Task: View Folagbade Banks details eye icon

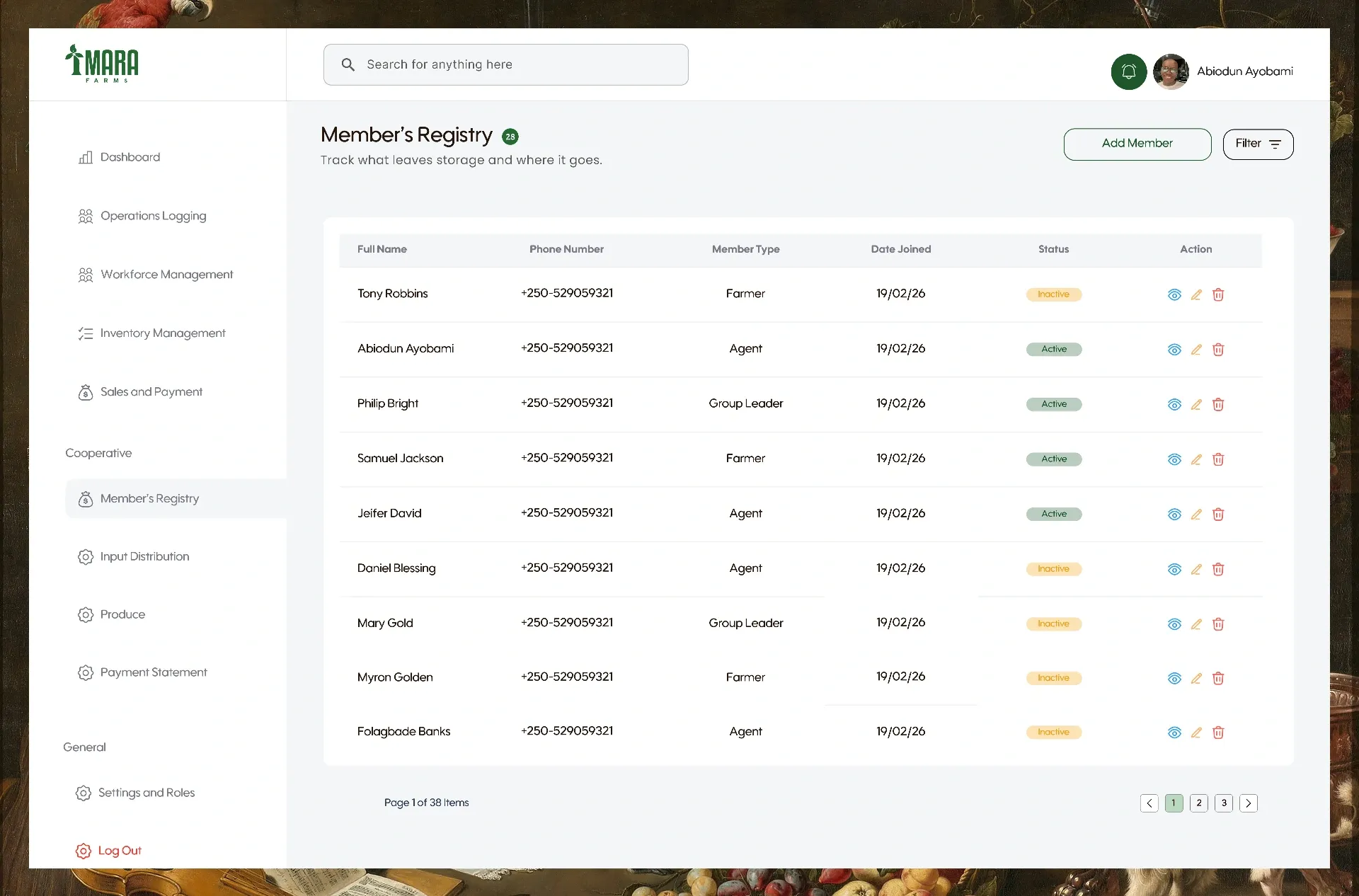Action: (1174, 733)
